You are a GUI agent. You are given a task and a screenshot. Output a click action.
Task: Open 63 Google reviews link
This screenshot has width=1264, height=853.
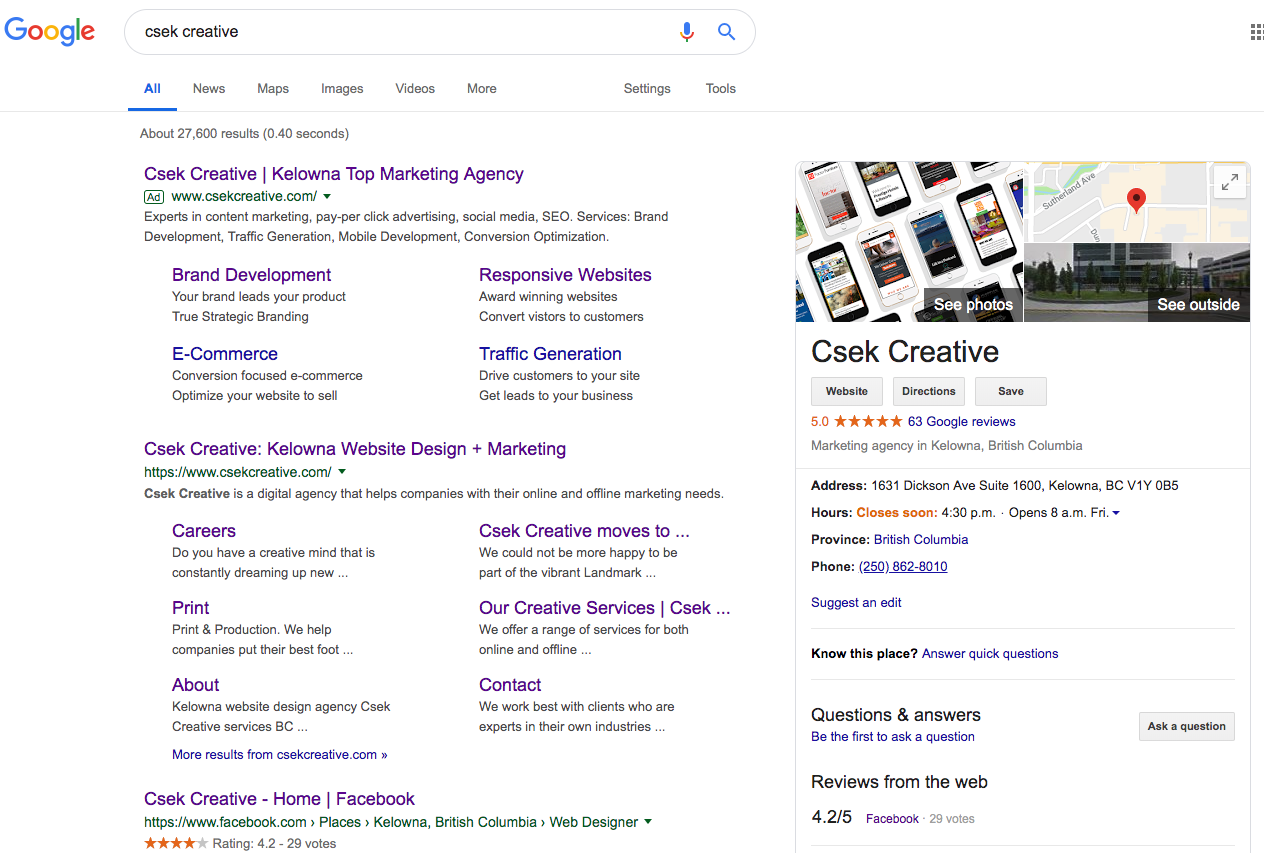(x=962, y=422)
